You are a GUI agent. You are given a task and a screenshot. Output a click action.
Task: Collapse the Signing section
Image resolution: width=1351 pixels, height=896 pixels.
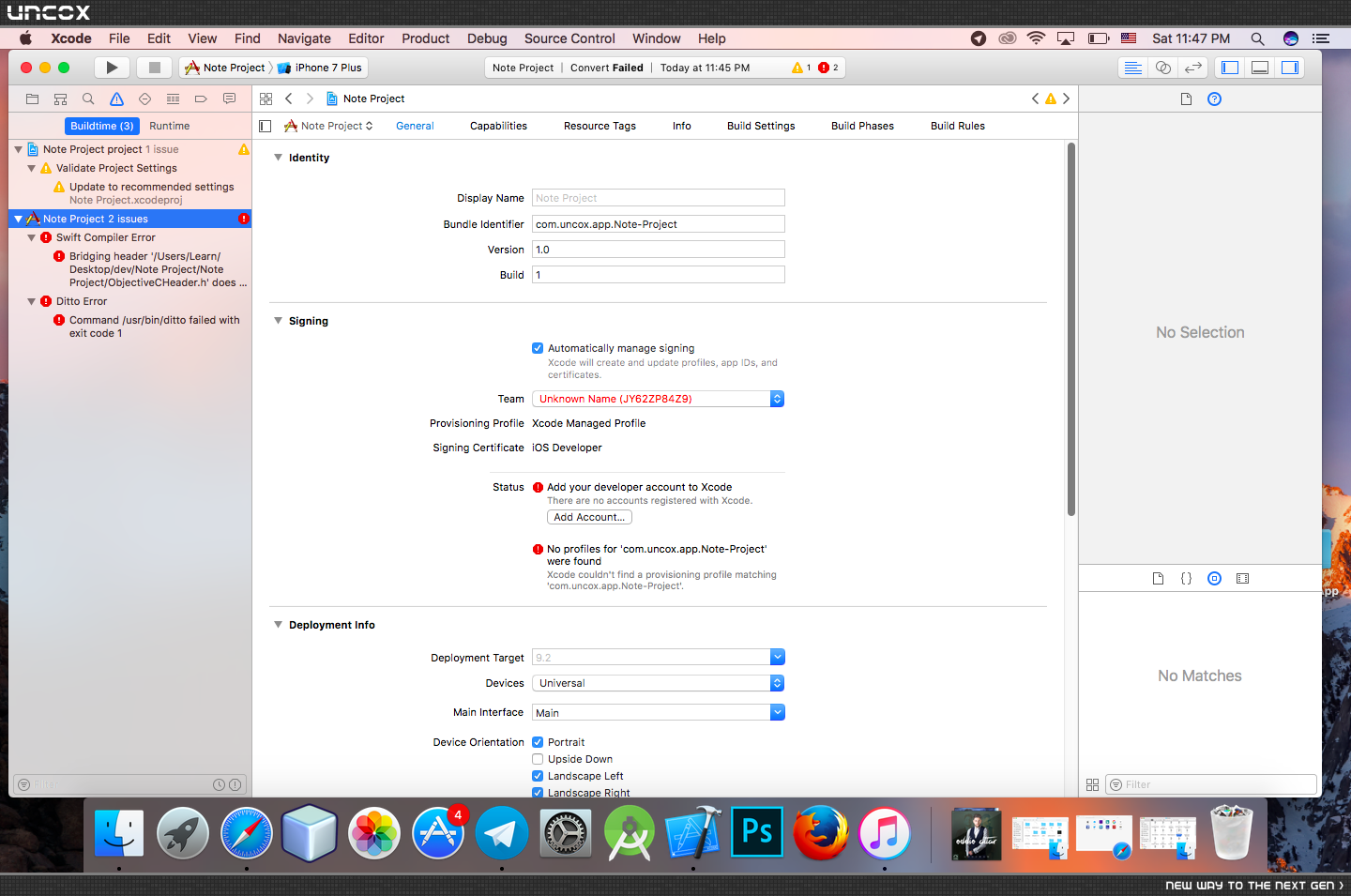278,321
